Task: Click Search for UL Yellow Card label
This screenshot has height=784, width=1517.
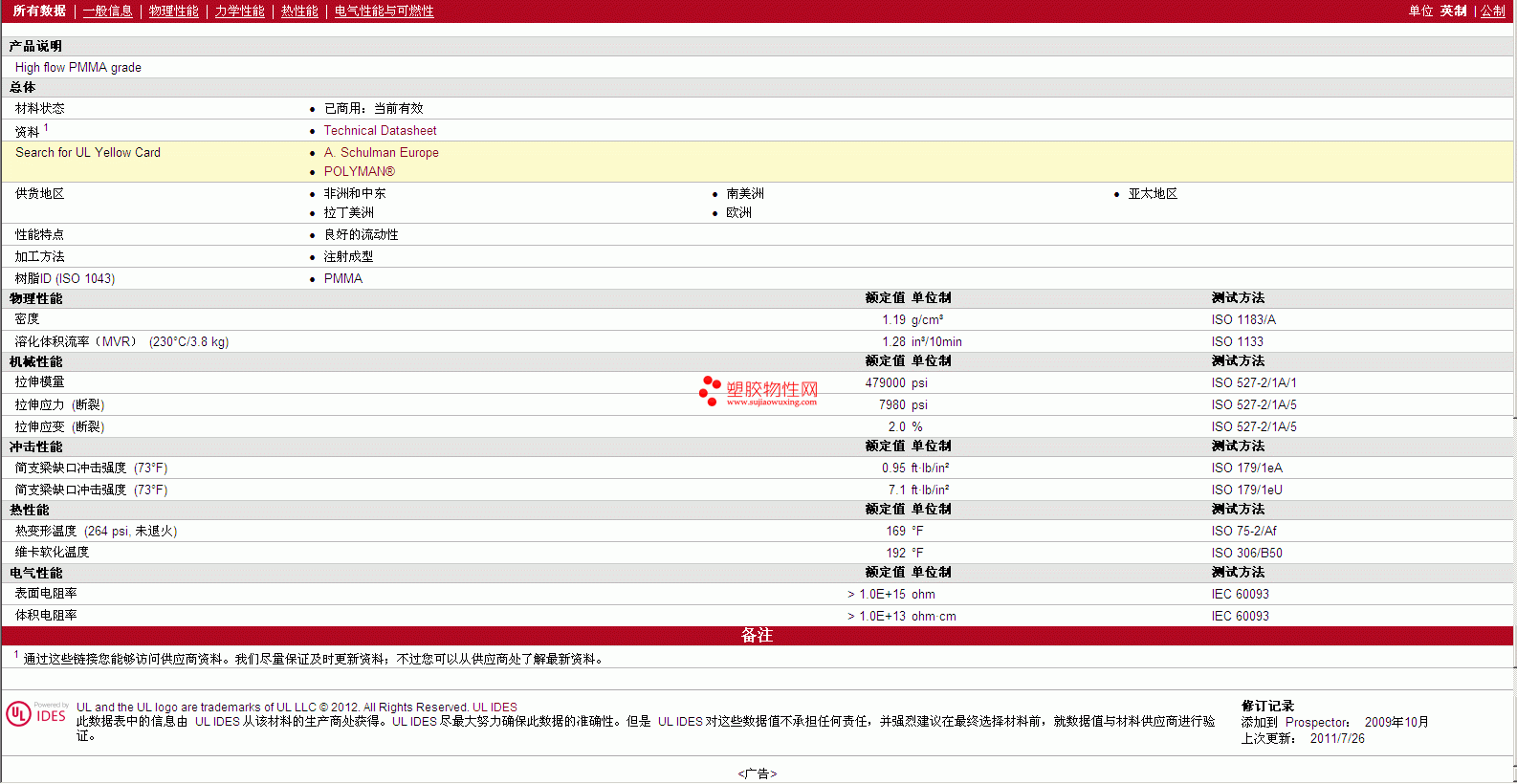Action: pos(88,153)
